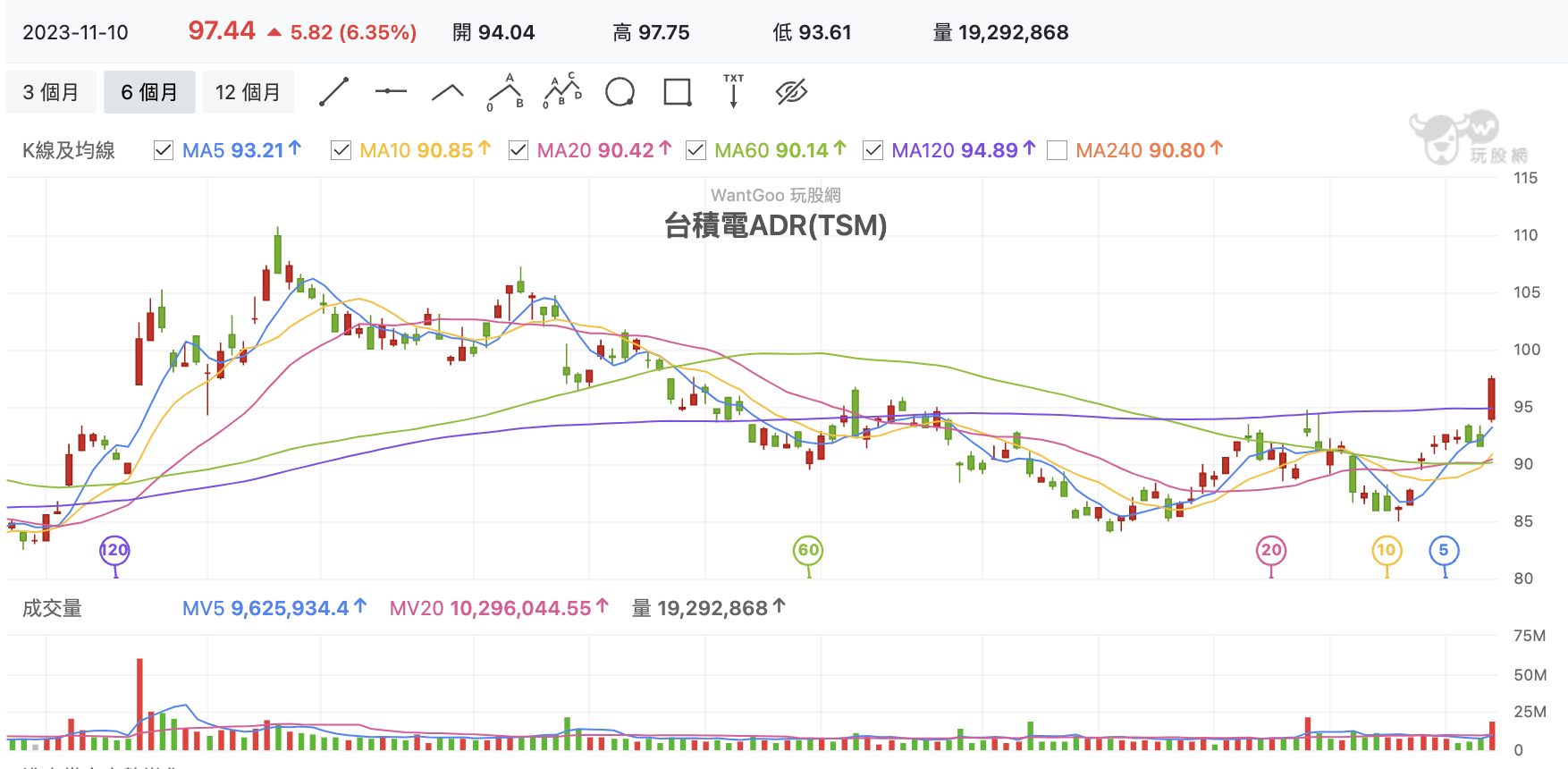Select the horizontal line drawing tool
The height and width of the screenshot is (769, 1568).
(x=391, y=91)
